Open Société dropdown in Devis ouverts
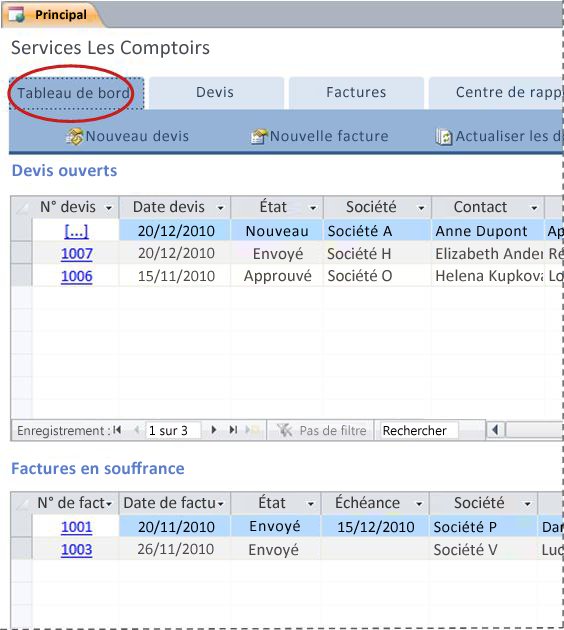The width and height of the screenshot is (564, 630). tap(421, 208)
